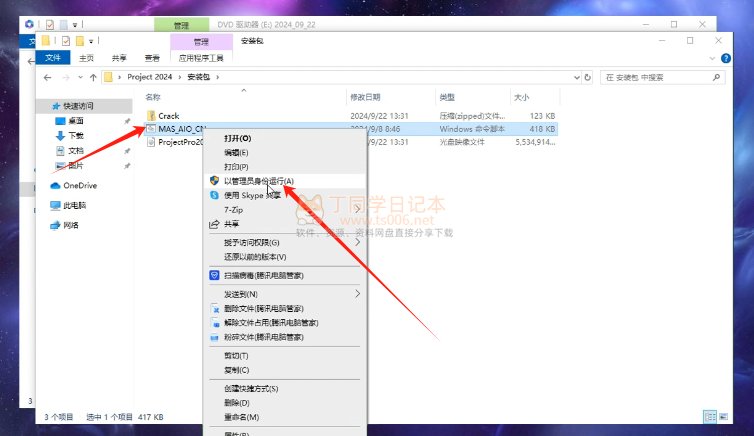
Task: Click the search magnifier icon
Action: point(716,77)
